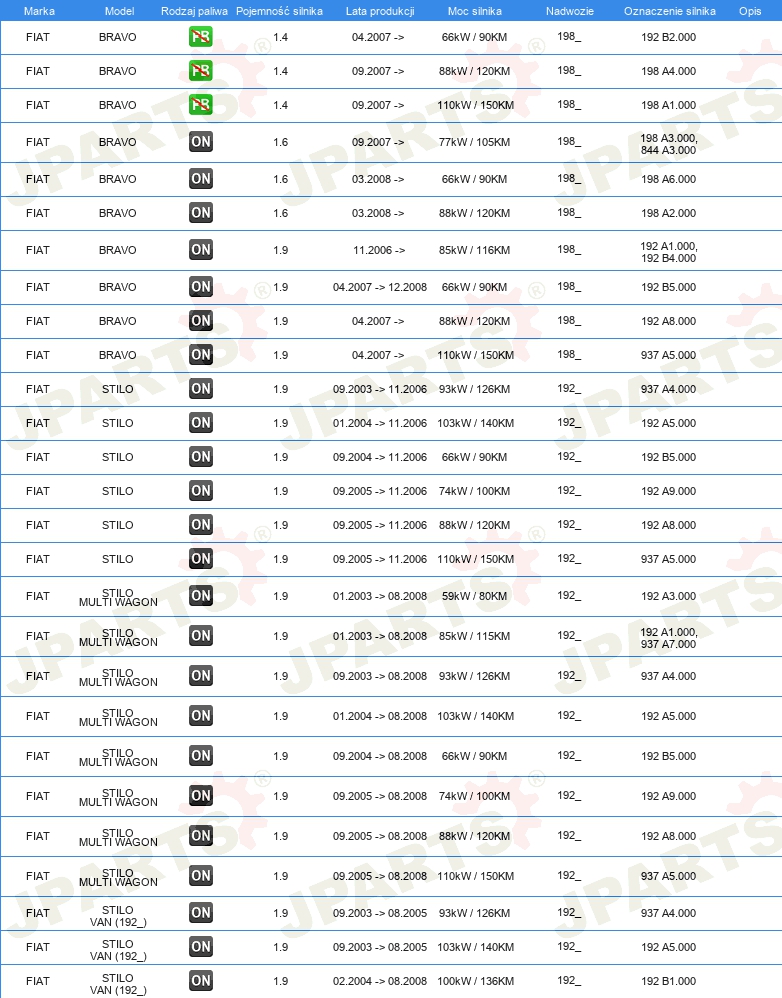Click the diesel ON icon in the 77kW / 105KM row
This screenshot has width=782, height=998.
click(x=200, y=142)
